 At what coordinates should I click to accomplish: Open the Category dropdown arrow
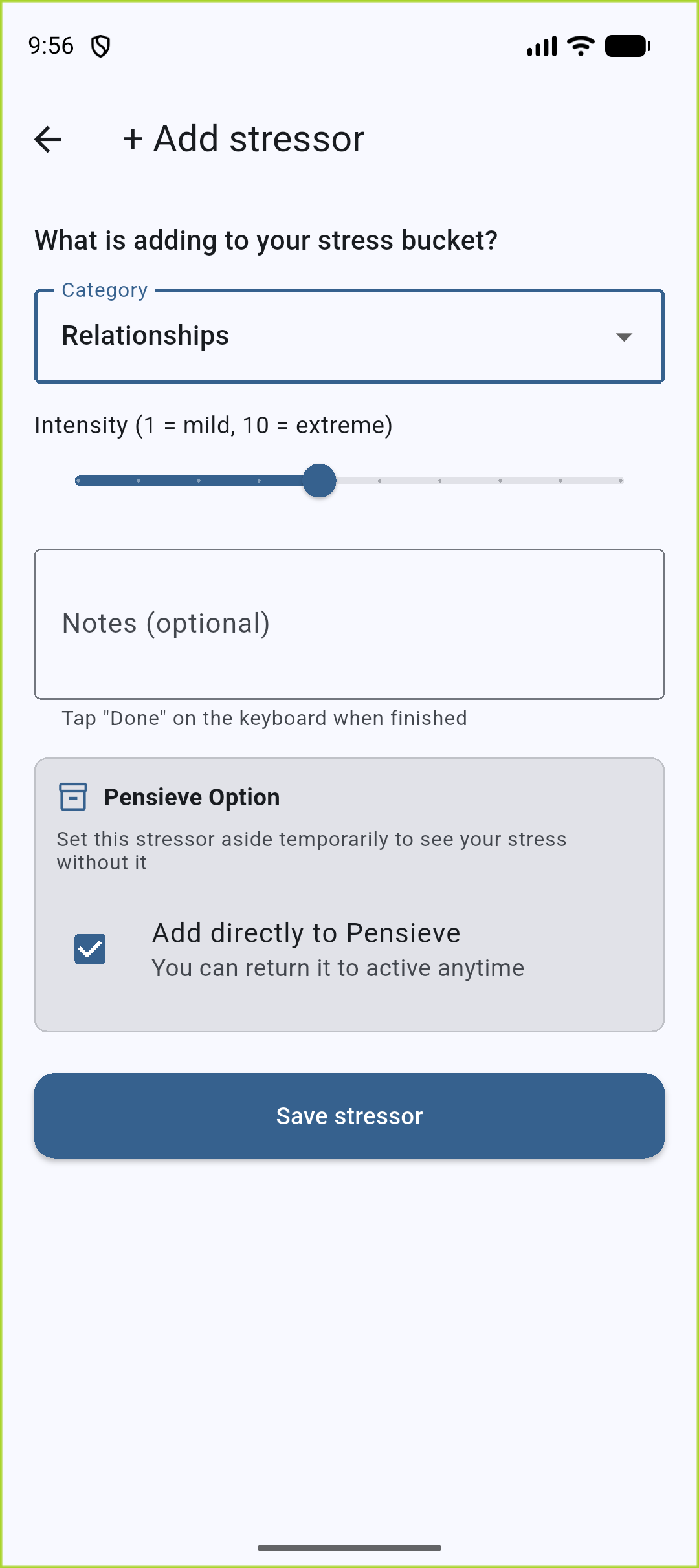coord(624,337)
